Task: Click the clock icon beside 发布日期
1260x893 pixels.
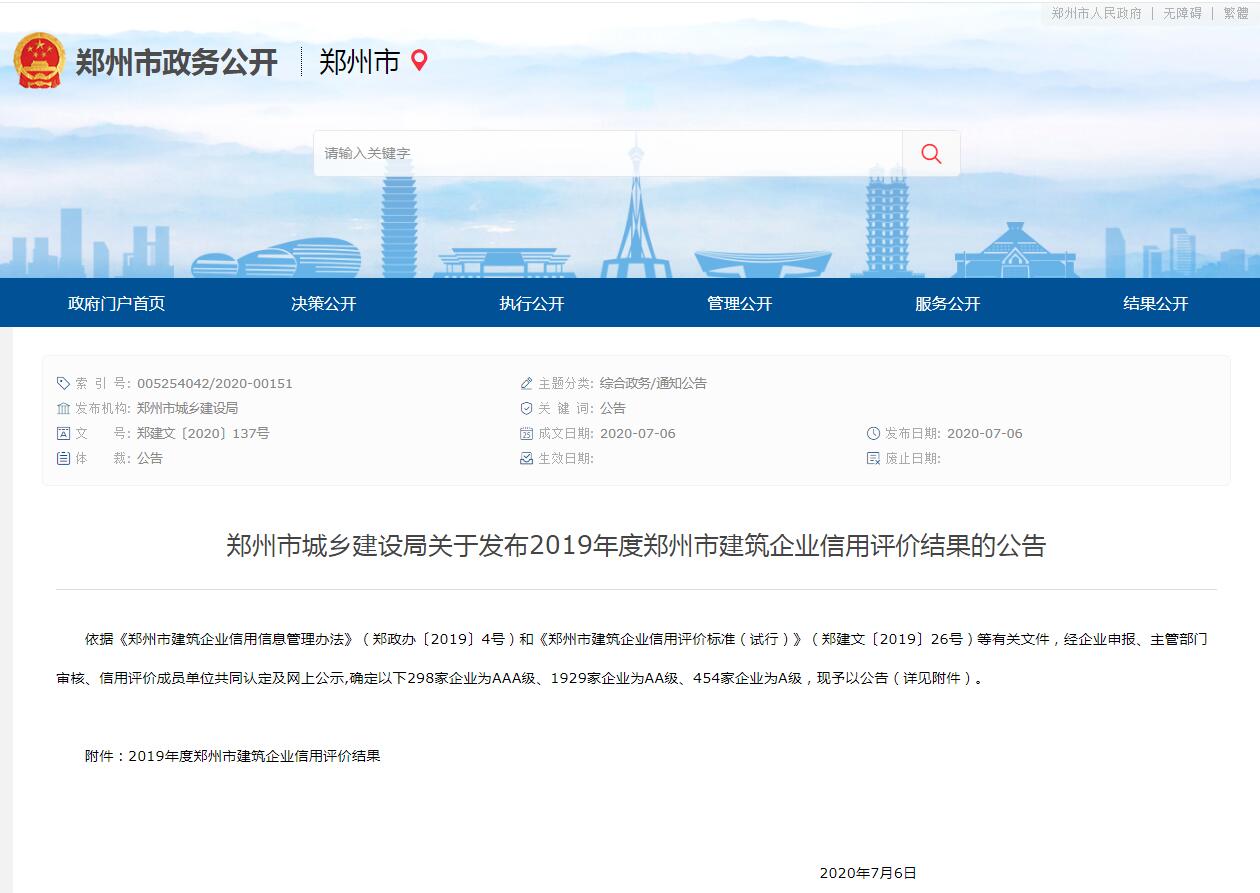Action: click(x=873, y=433)
